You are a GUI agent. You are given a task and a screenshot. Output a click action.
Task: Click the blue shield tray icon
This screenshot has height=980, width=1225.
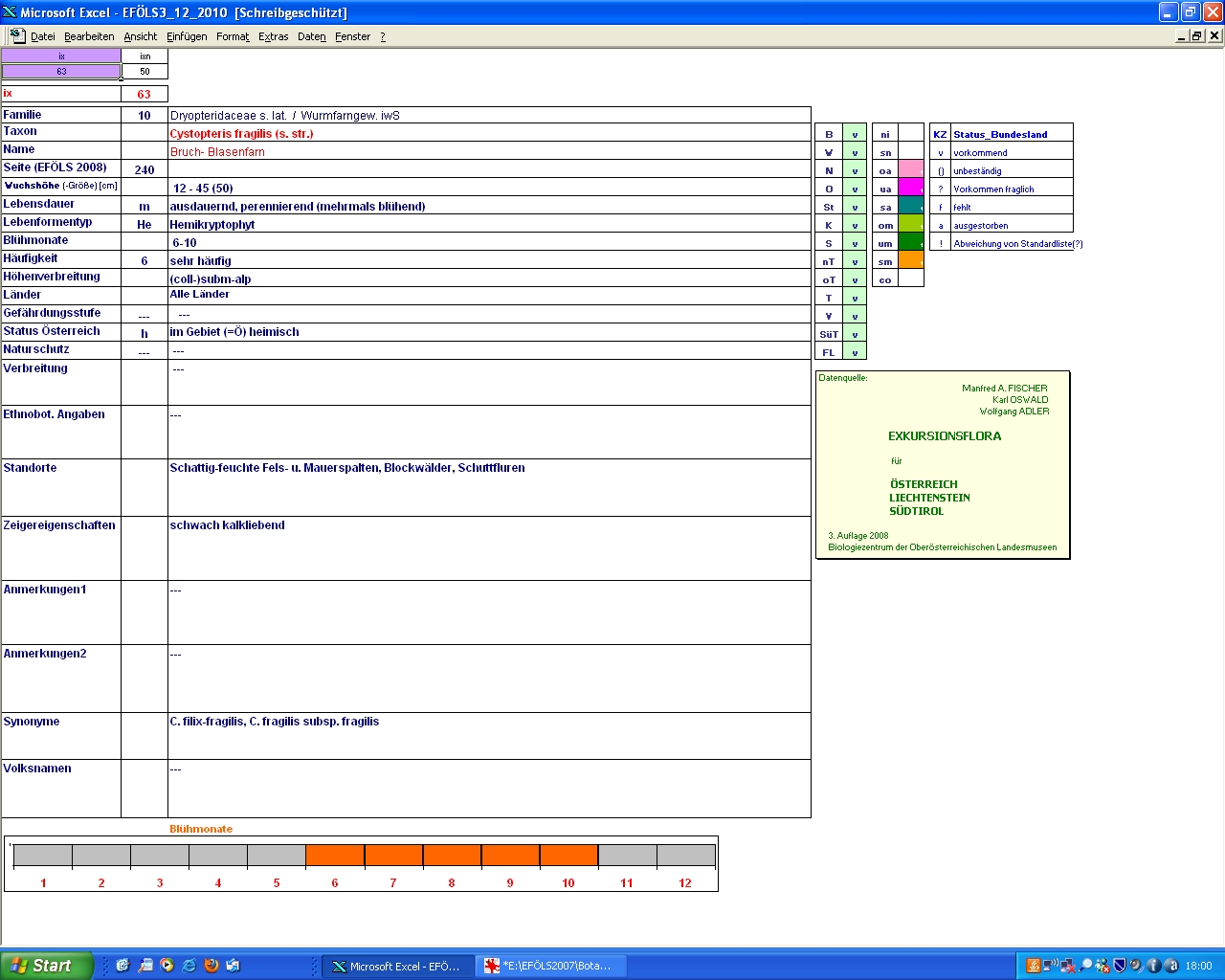[x=1119, y=966]
